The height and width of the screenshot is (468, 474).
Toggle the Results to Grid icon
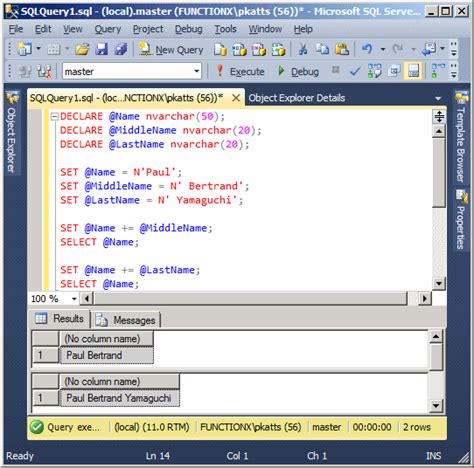pos(413,71)
